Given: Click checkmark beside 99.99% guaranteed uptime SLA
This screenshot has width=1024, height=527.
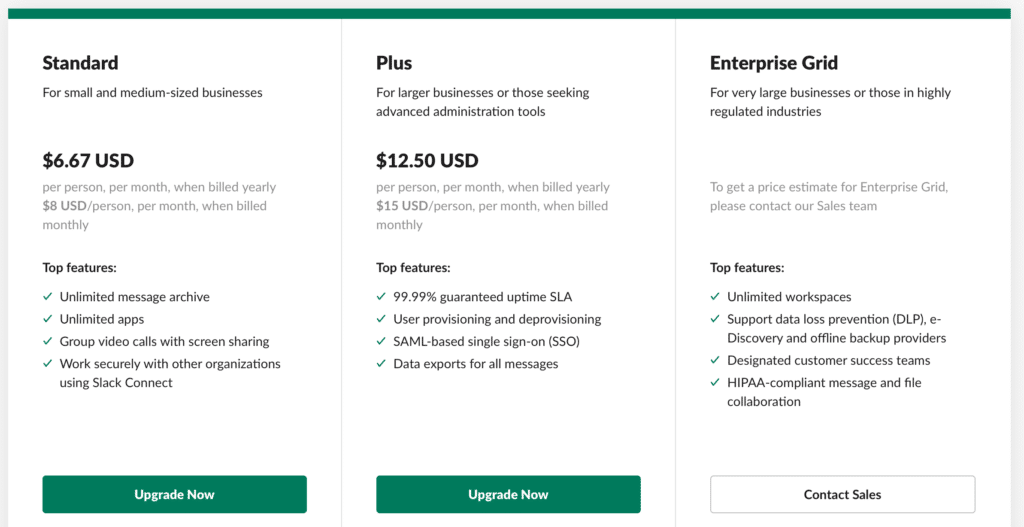Looking at the screenshot, I should pyautogui.click(x=381, y=296).
